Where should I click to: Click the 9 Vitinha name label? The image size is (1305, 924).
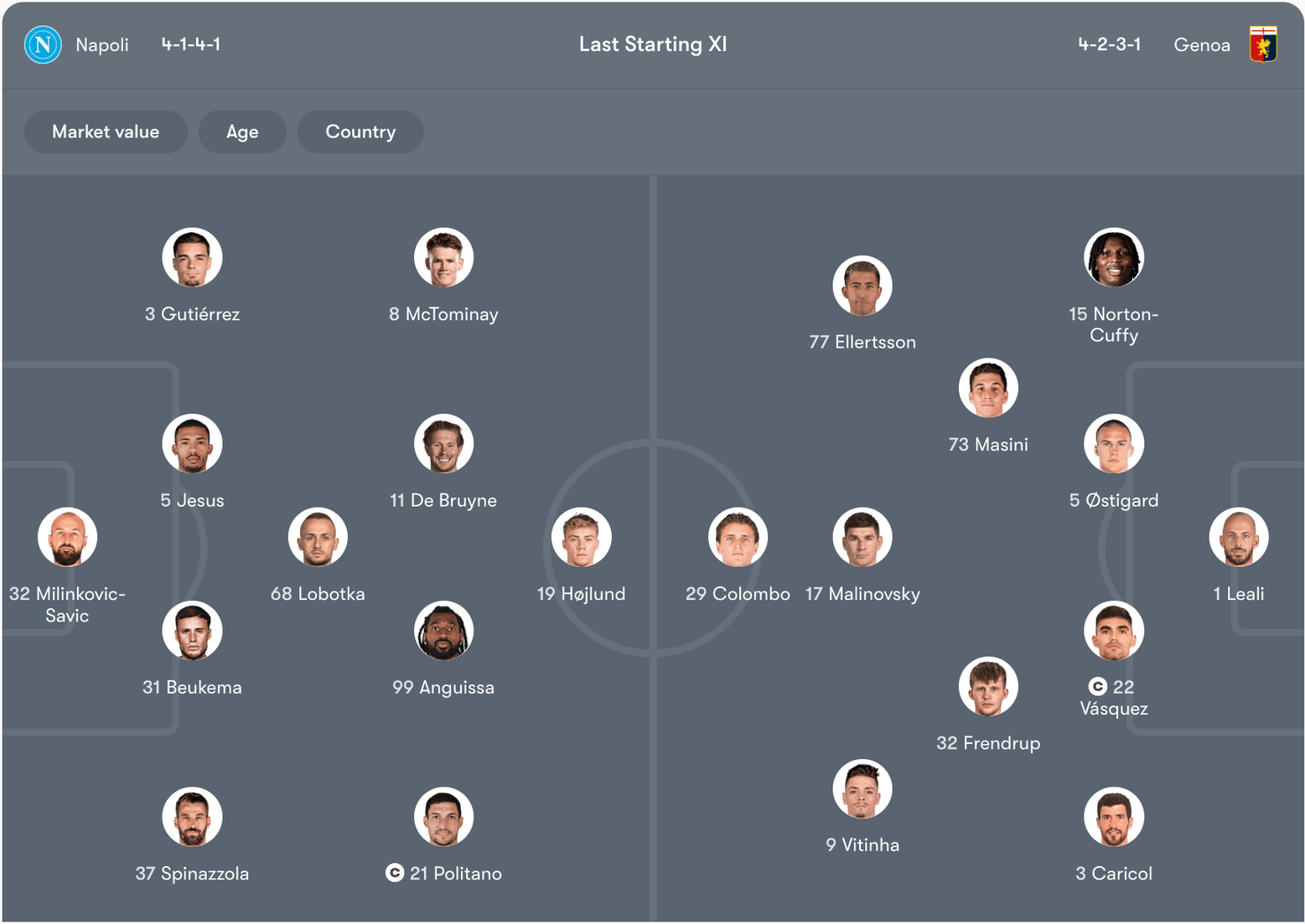[862, 844]
